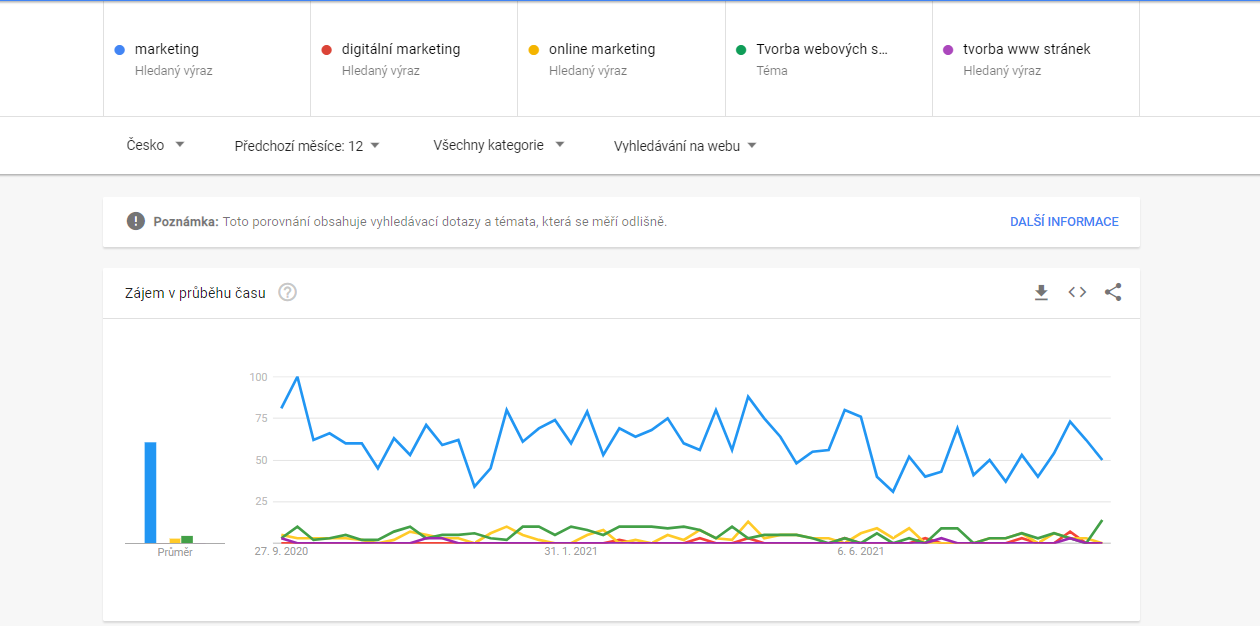Click the purple dot for tvorba www stránek
Viewport: 1260px width, 626px height.
948,49
